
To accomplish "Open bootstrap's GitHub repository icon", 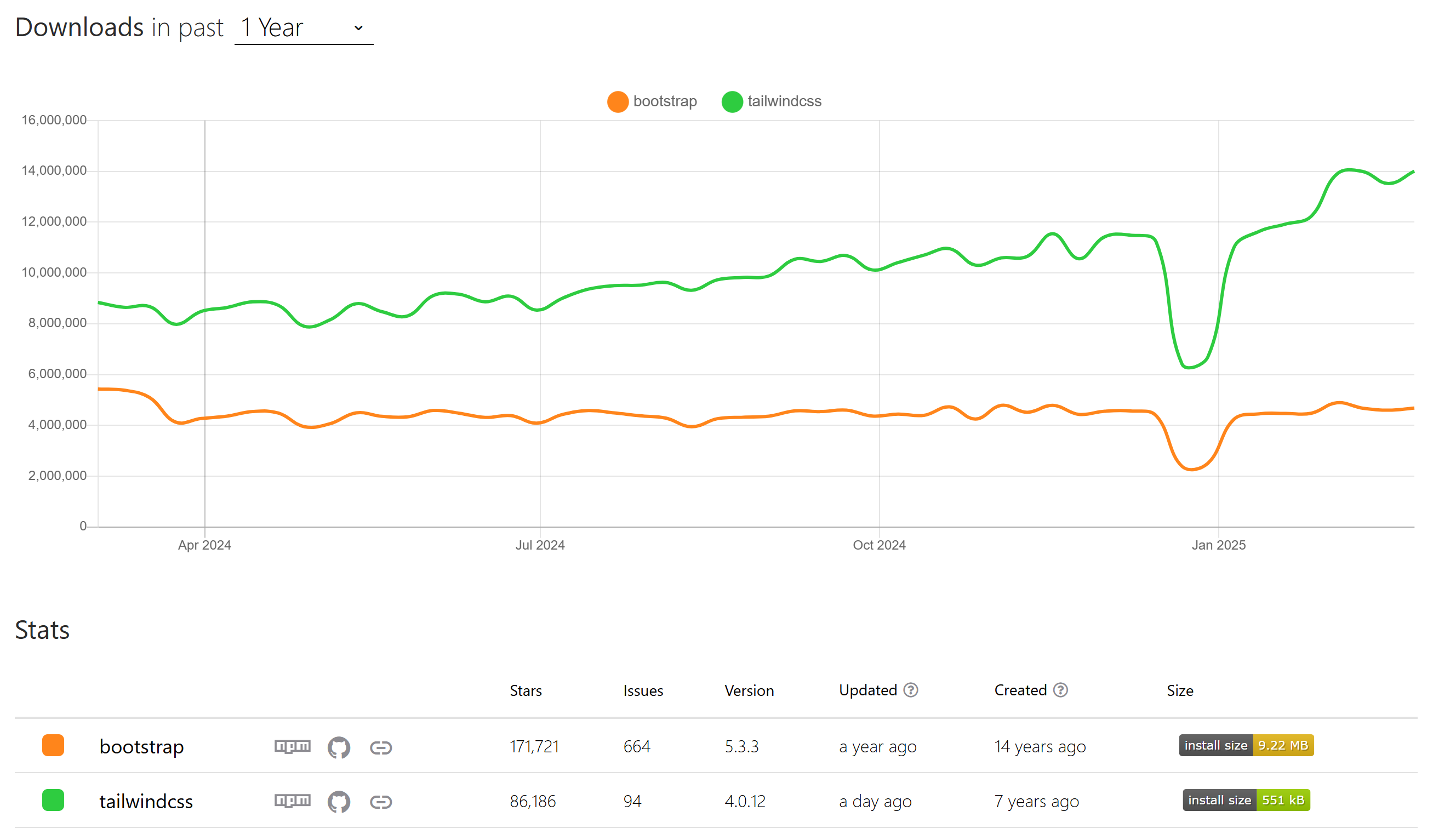I will point(339,747).
